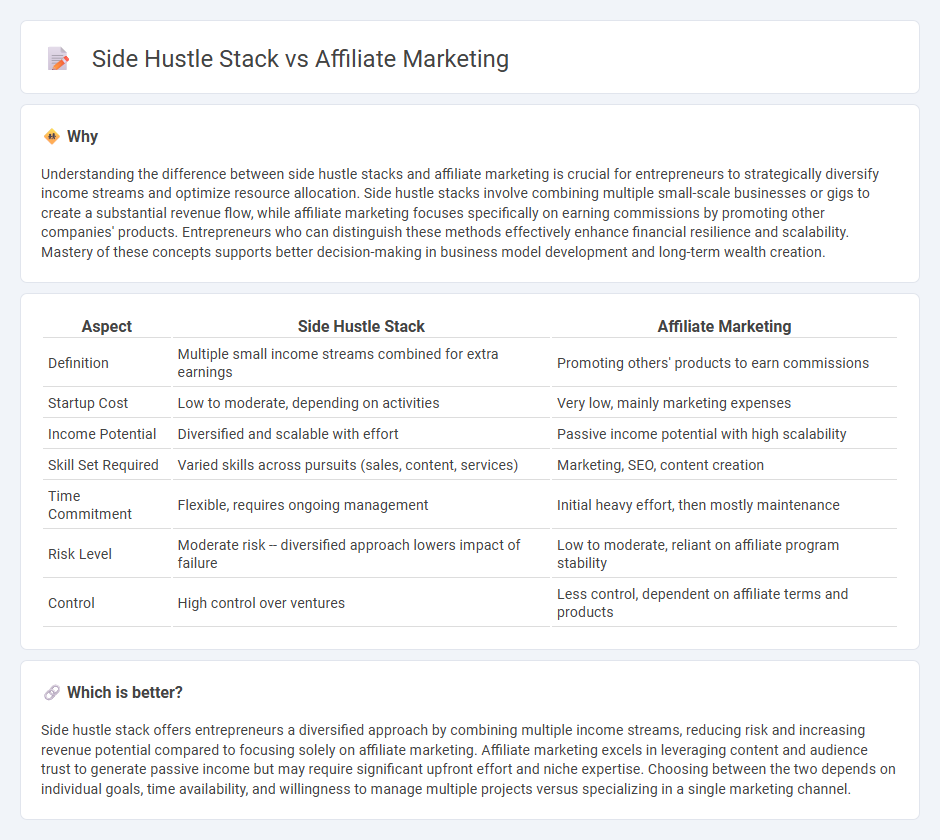The height and width of the screenshot is (840, 940).
Task: Click the paragraph starting 'Side hustle stack offers entrepreneurs'
Action: (468, 760)
